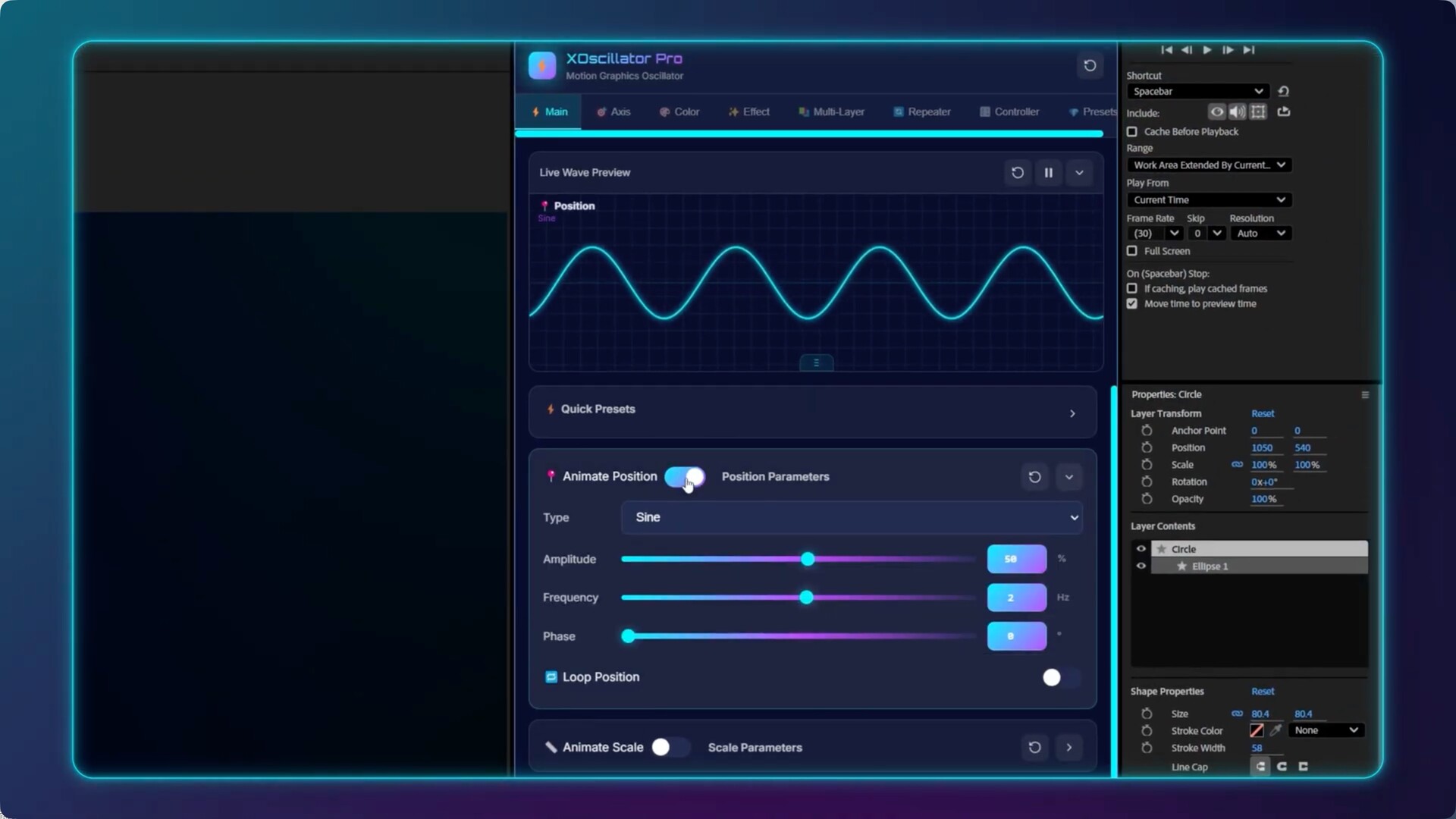The image size is (1456, 819).
Task: Hide the Ellipse 1 layer content
Action: (1141, 566)
